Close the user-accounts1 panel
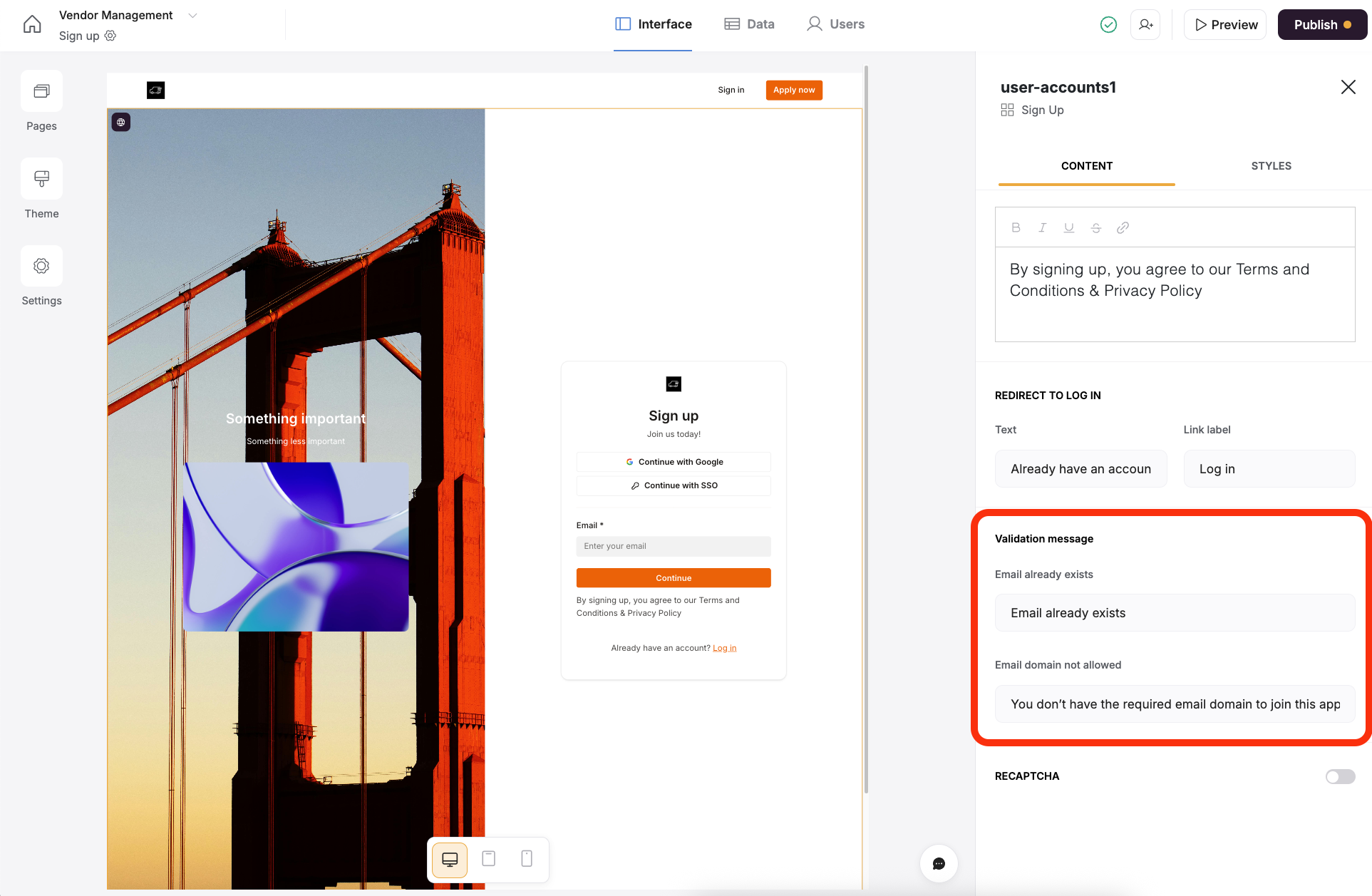Viewport: 1372px width, 896px height. [1348, 87]
